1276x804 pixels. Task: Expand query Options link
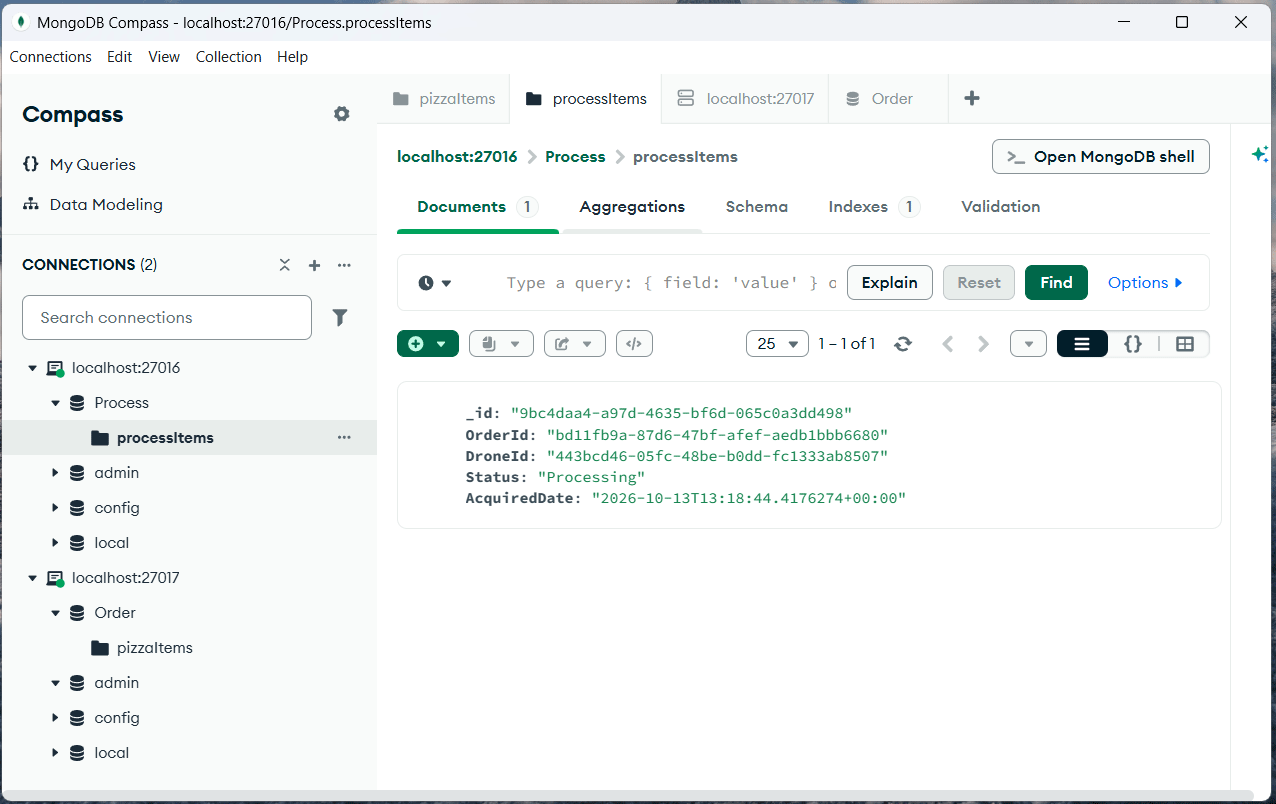point(1146,283)
